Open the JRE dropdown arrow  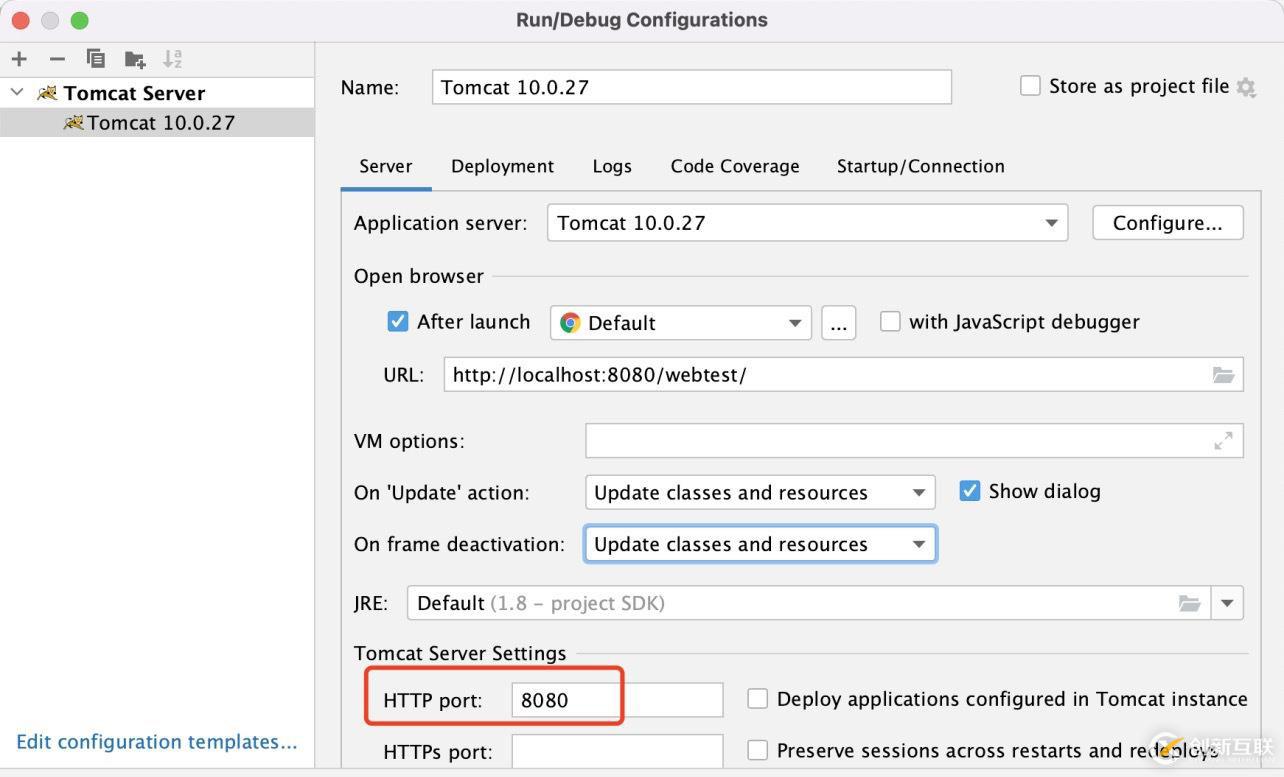point(1227,603)
